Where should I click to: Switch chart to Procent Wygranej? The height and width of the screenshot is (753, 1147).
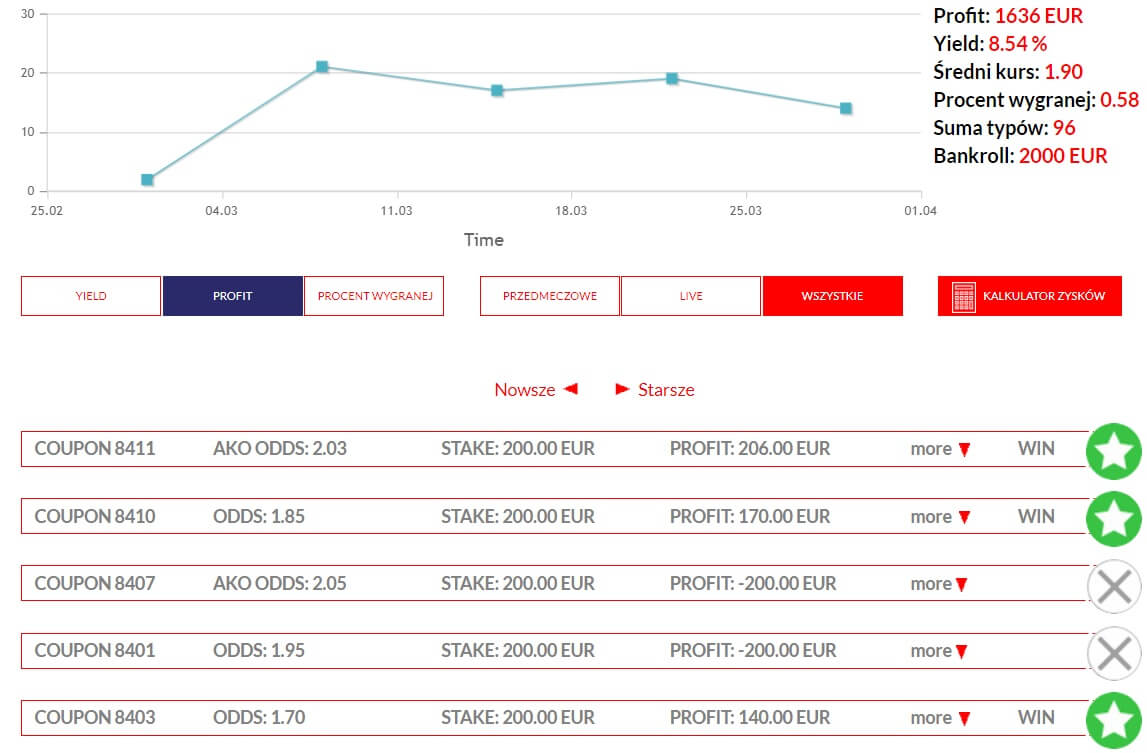[x=373, y=296]
